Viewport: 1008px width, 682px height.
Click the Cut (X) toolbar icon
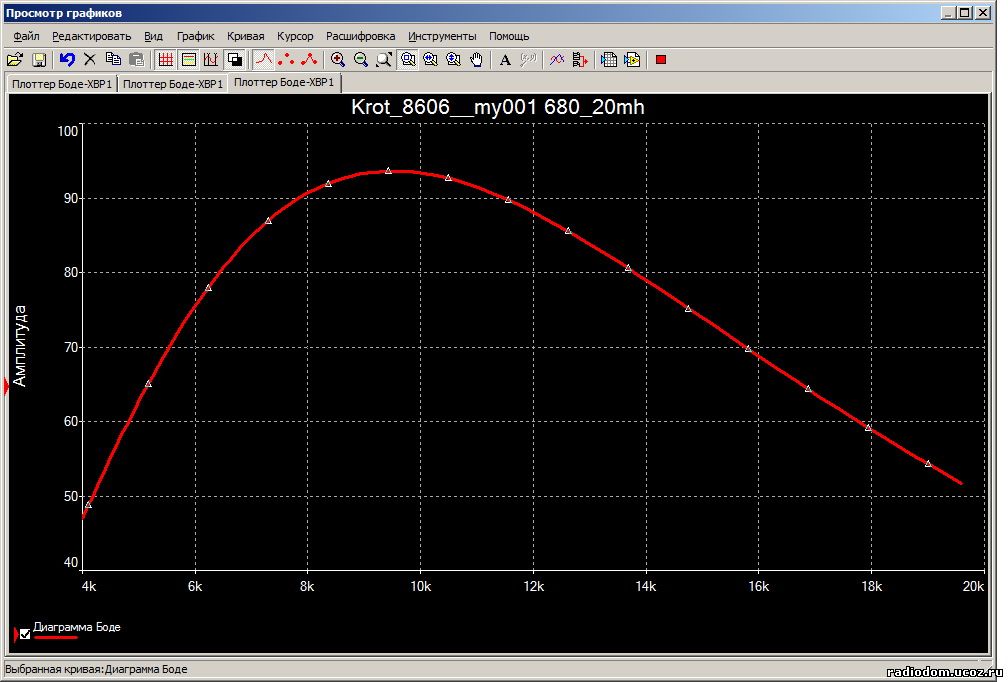coord(90,60)
